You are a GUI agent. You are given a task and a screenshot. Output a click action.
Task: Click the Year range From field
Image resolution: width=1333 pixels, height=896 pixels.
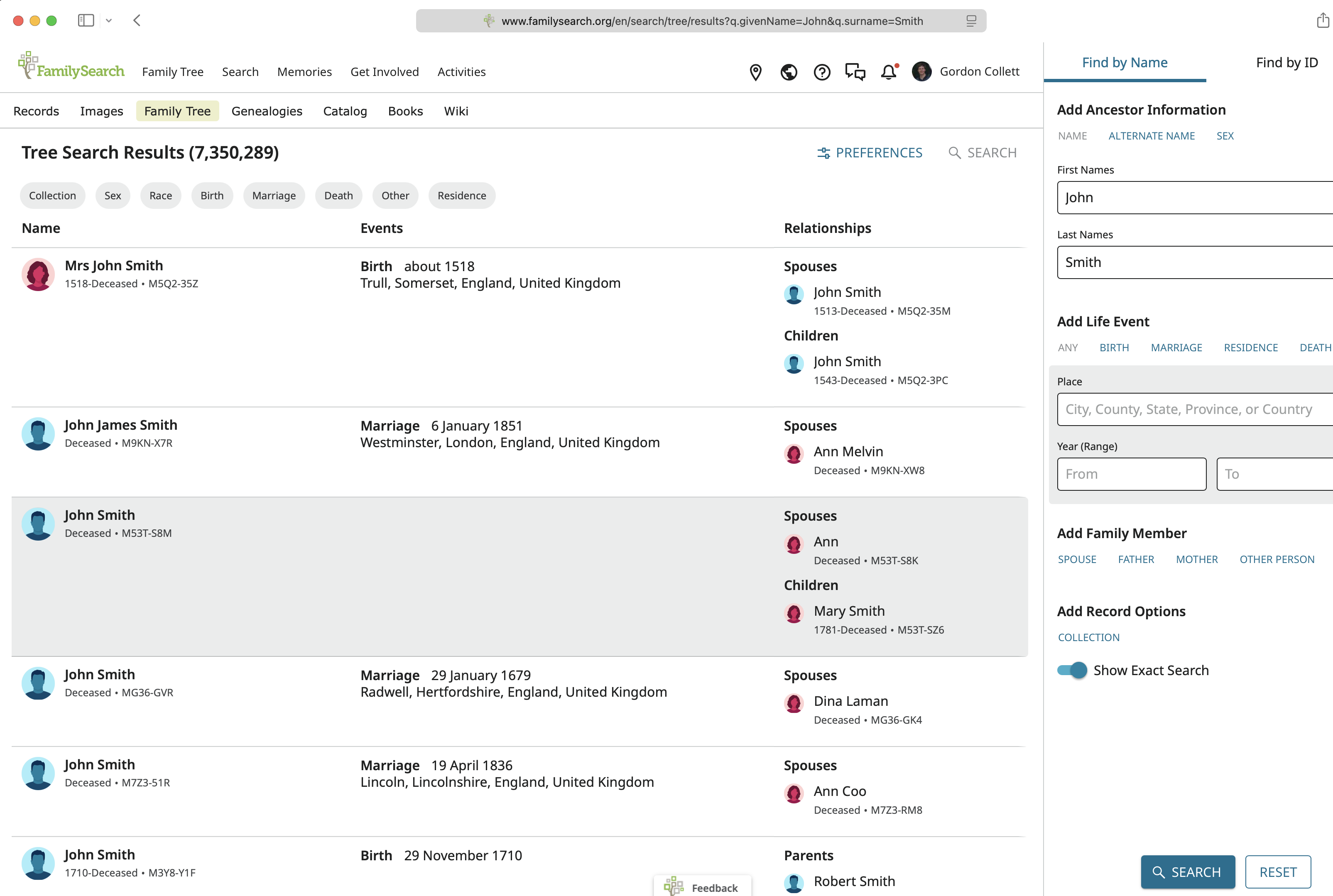click(x=1131, y=474)
